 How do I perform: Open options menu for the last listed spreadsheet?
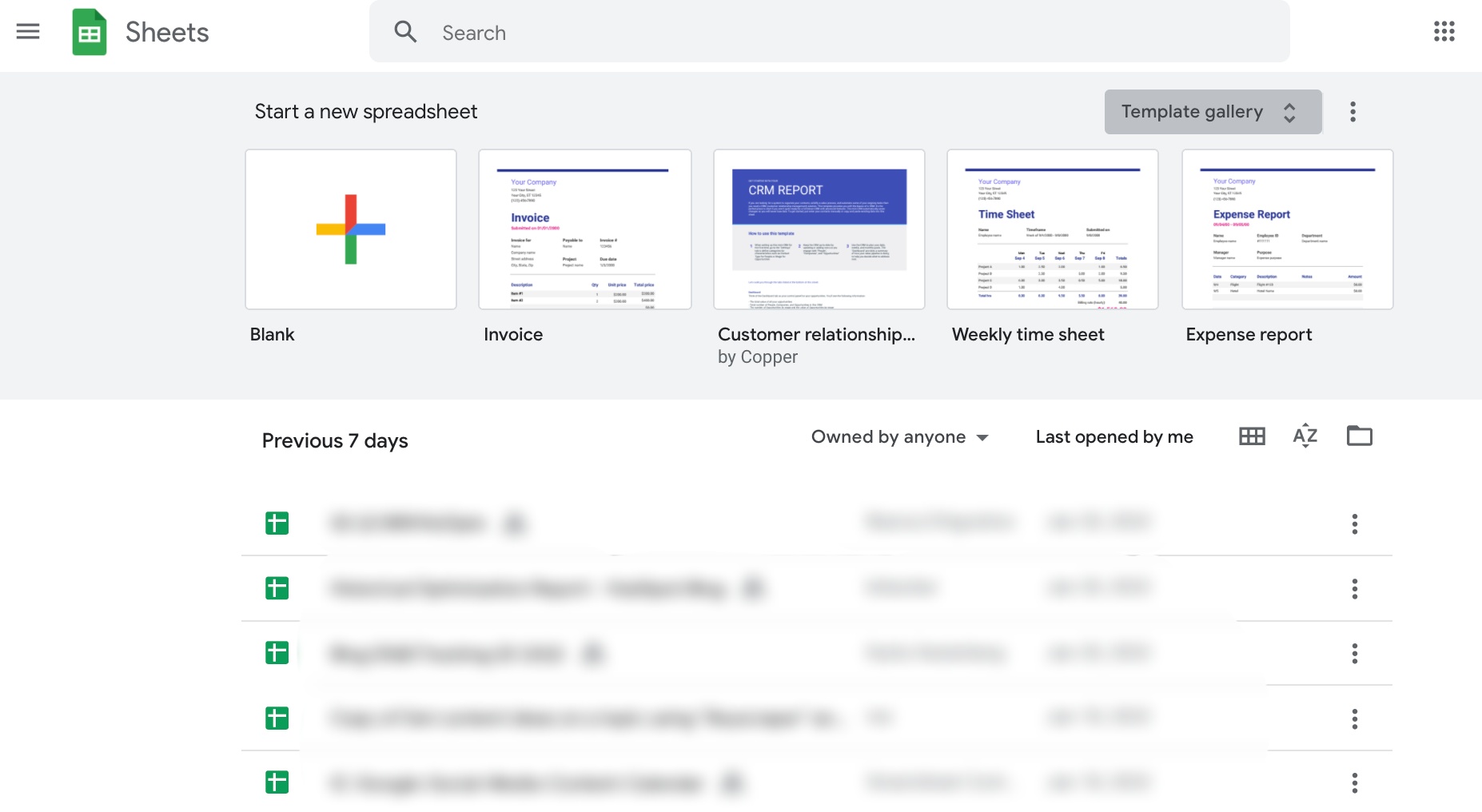click(1355, 783)
